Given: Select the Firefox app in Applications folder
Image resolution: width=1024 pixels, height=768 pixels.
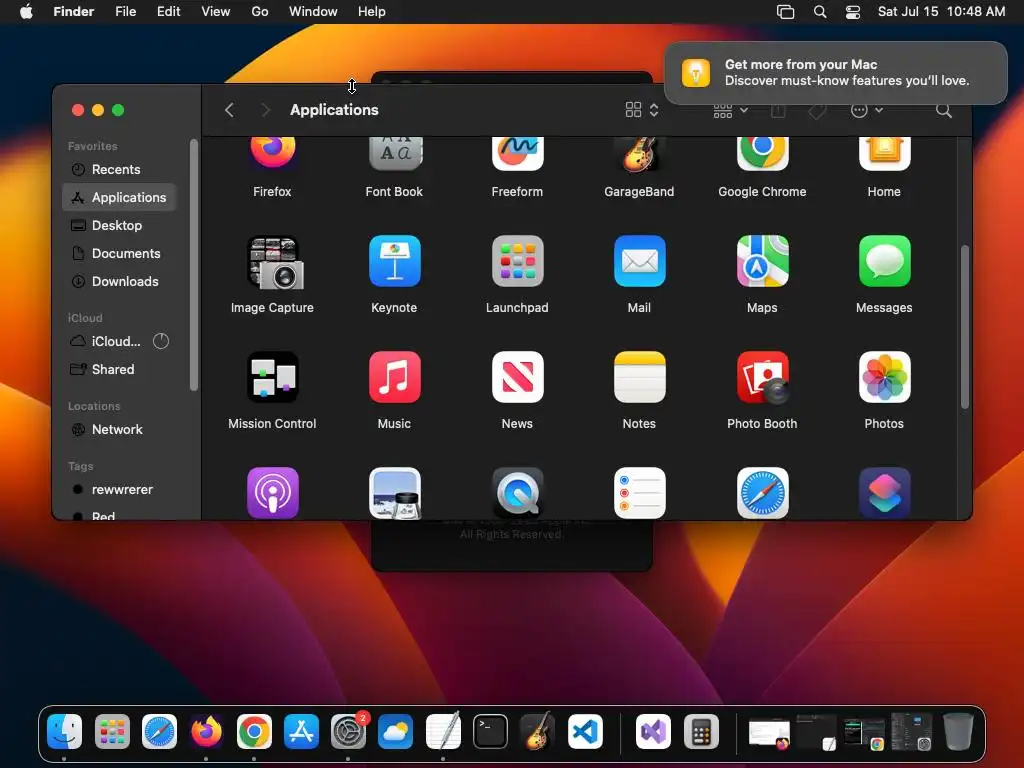Looking at the screenshot, I should tap(272, 154).
